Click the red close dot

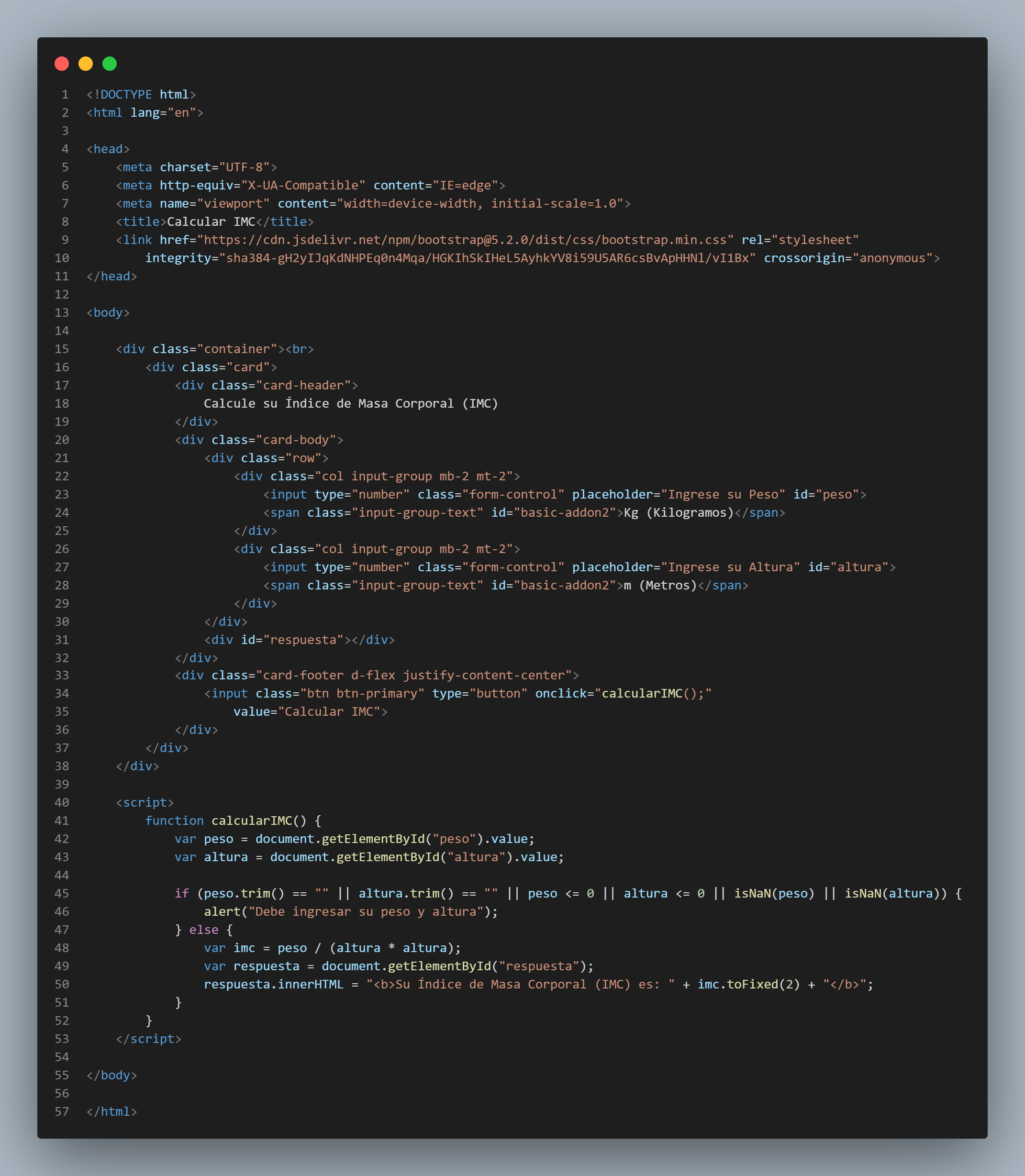click(62, 64)
